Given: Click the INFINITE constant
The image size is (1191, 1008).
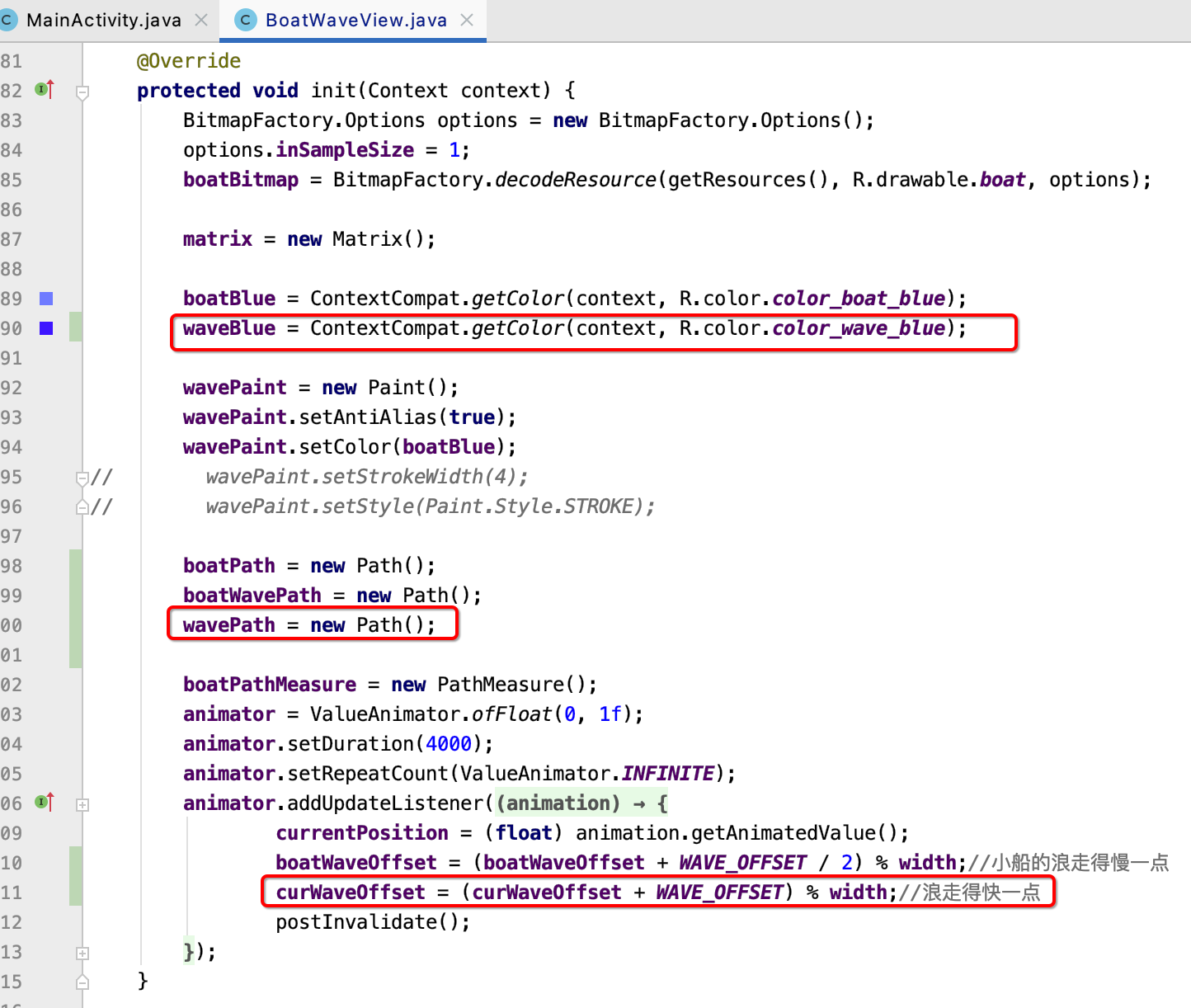Looking at the screenshot, I should tap(668, 774).
